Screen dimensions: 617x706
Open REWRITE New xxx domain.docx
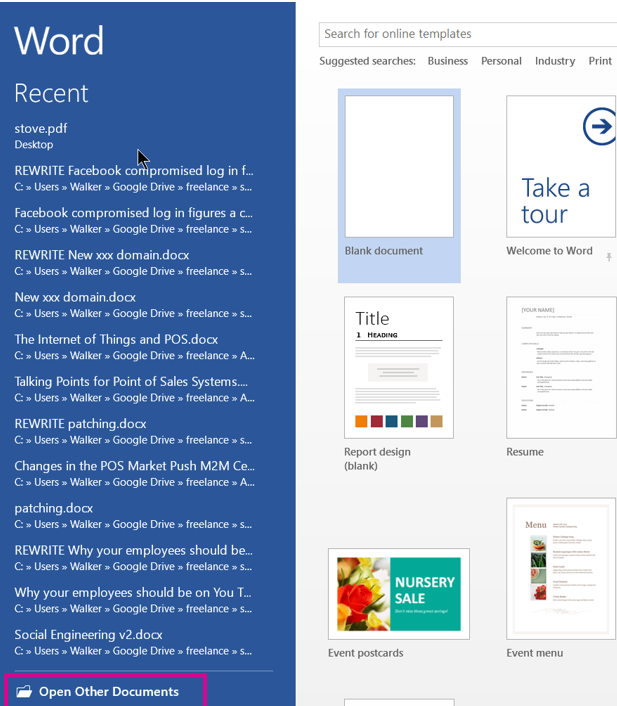[x=135, y=263]
